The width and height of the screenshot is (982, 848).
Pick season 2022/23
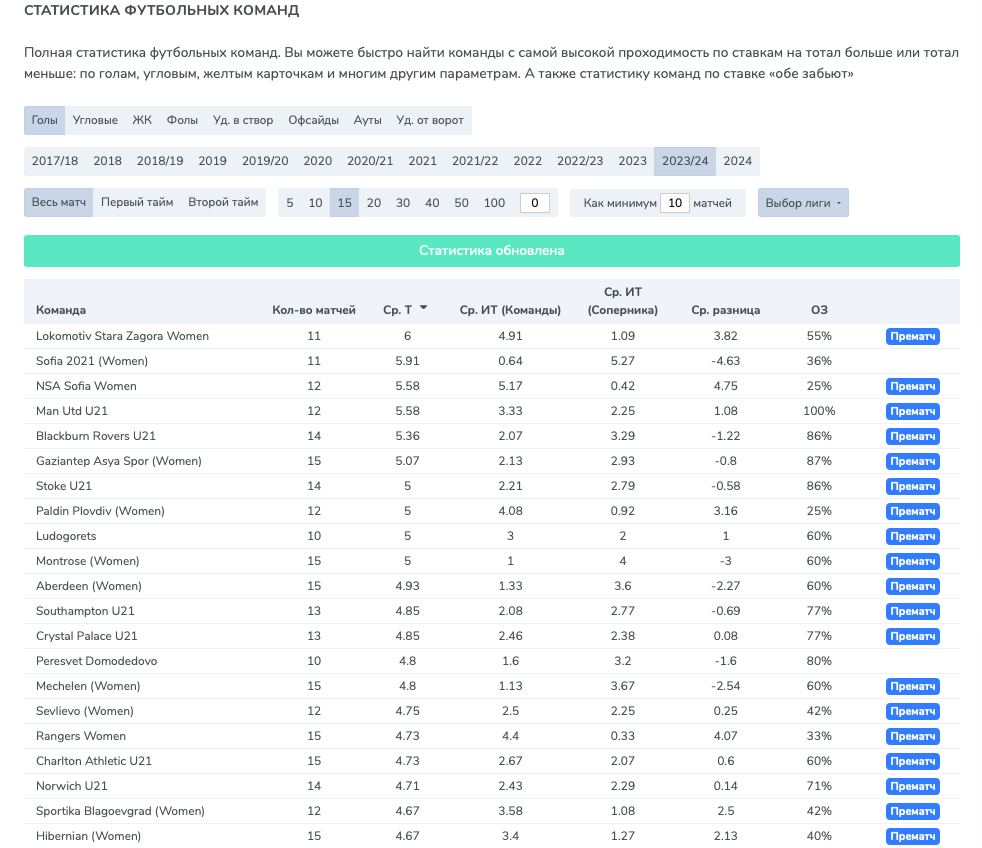[x=580, y=161]
